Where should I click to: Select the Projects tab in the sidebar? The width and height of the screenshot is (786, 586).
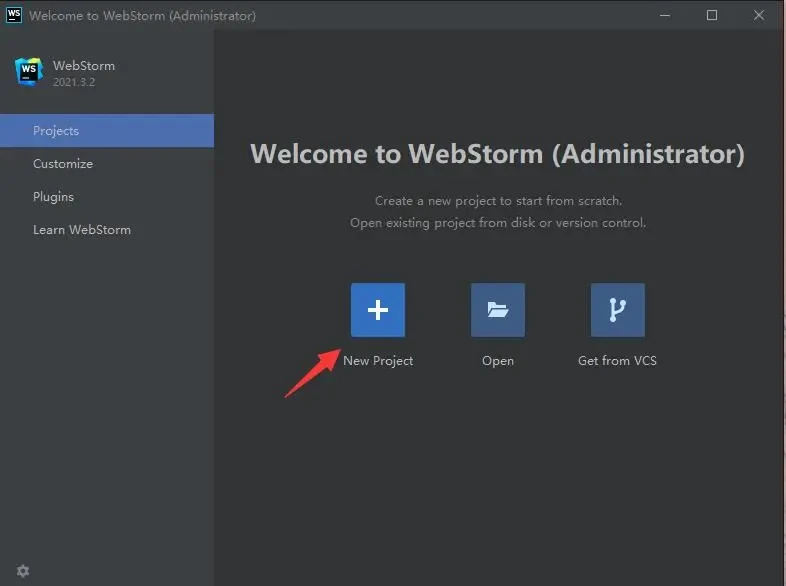click(x=106, y=131)
